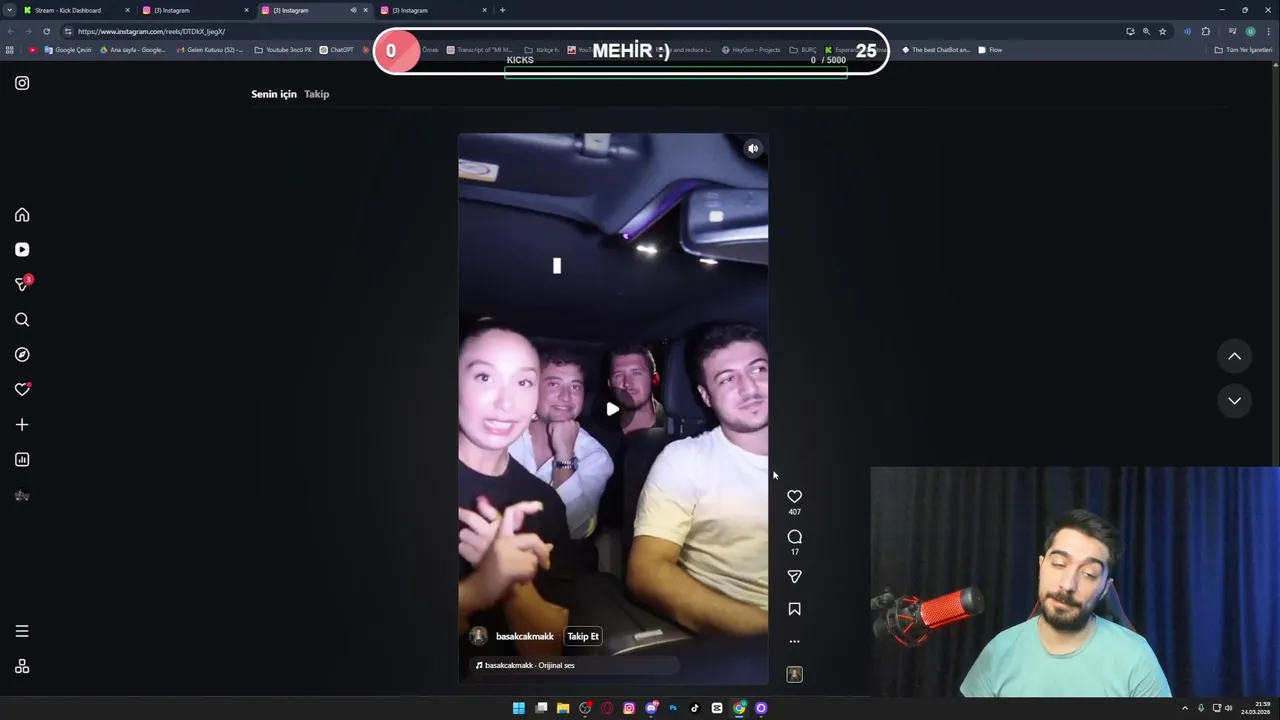This screenshot has height=720, width=1280.
Task: Save the reel with bookmark icon
Action: (794, 609)
